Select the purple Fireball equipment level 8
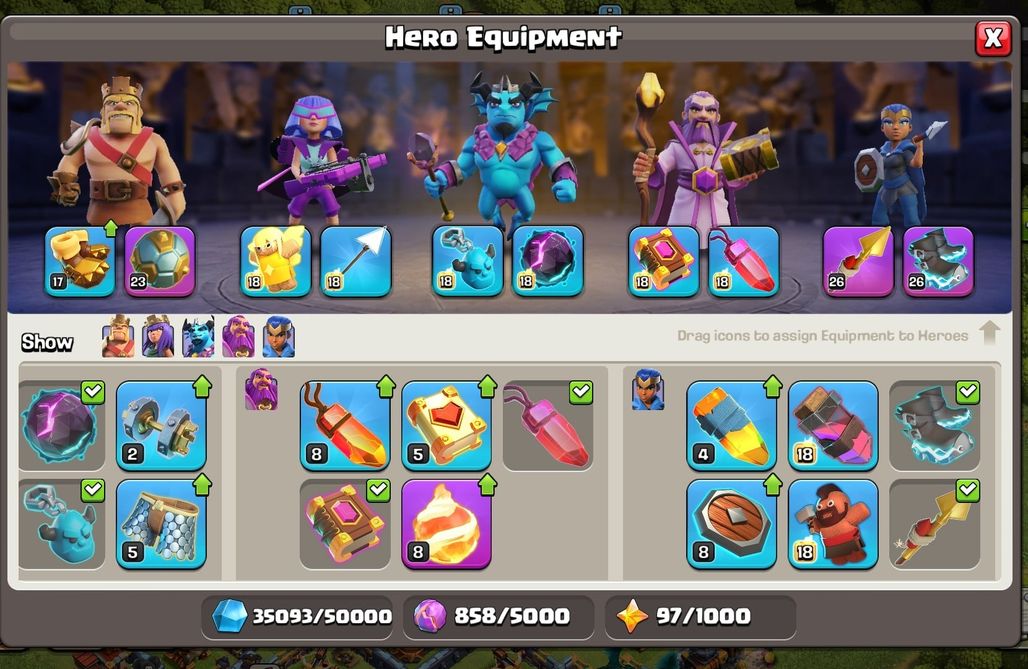 pyautogui.click(x=446, y=524)
